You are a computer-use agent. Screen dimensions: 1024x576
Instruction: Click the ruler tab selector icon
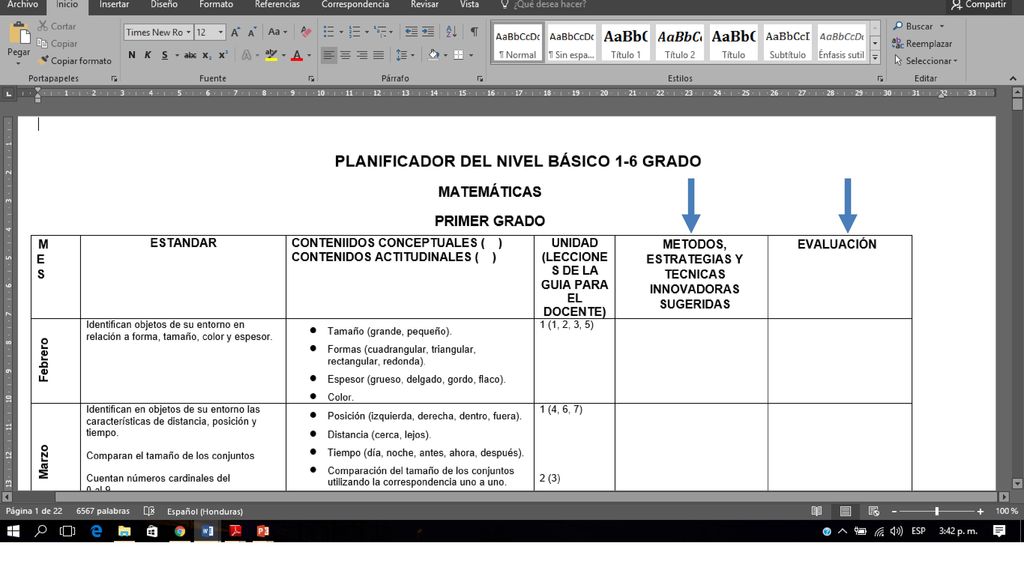[8, 94]
